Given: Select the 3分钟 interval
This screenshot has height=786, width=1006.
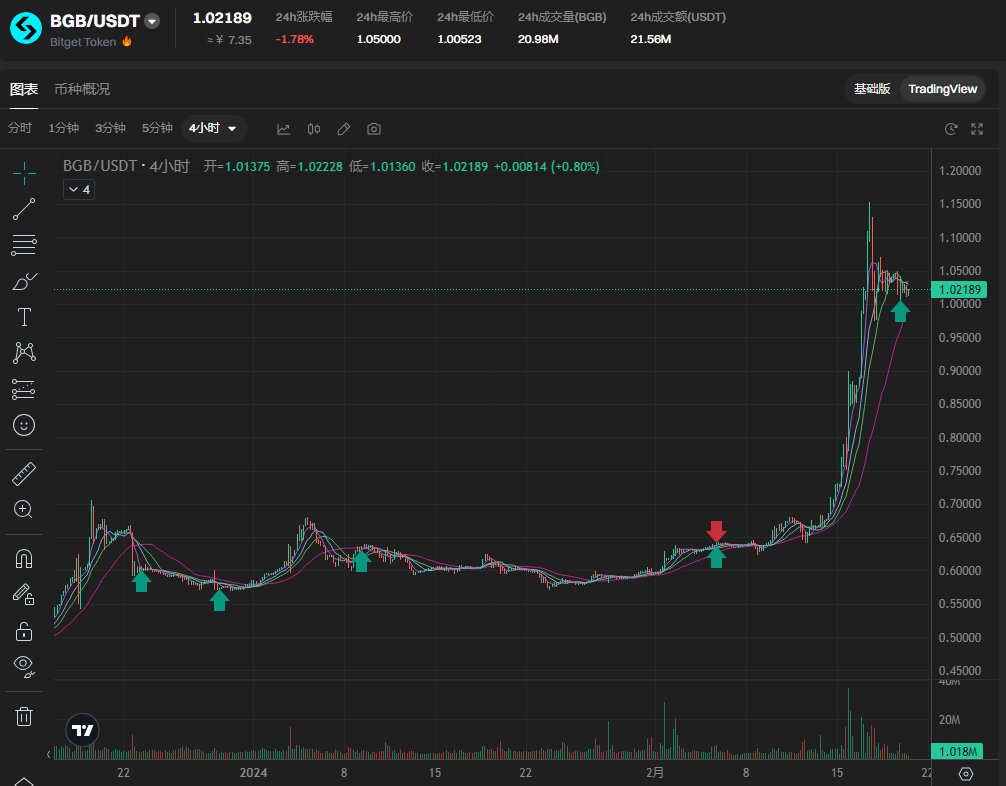Looking at the screenshot, I should coord(110,128).
